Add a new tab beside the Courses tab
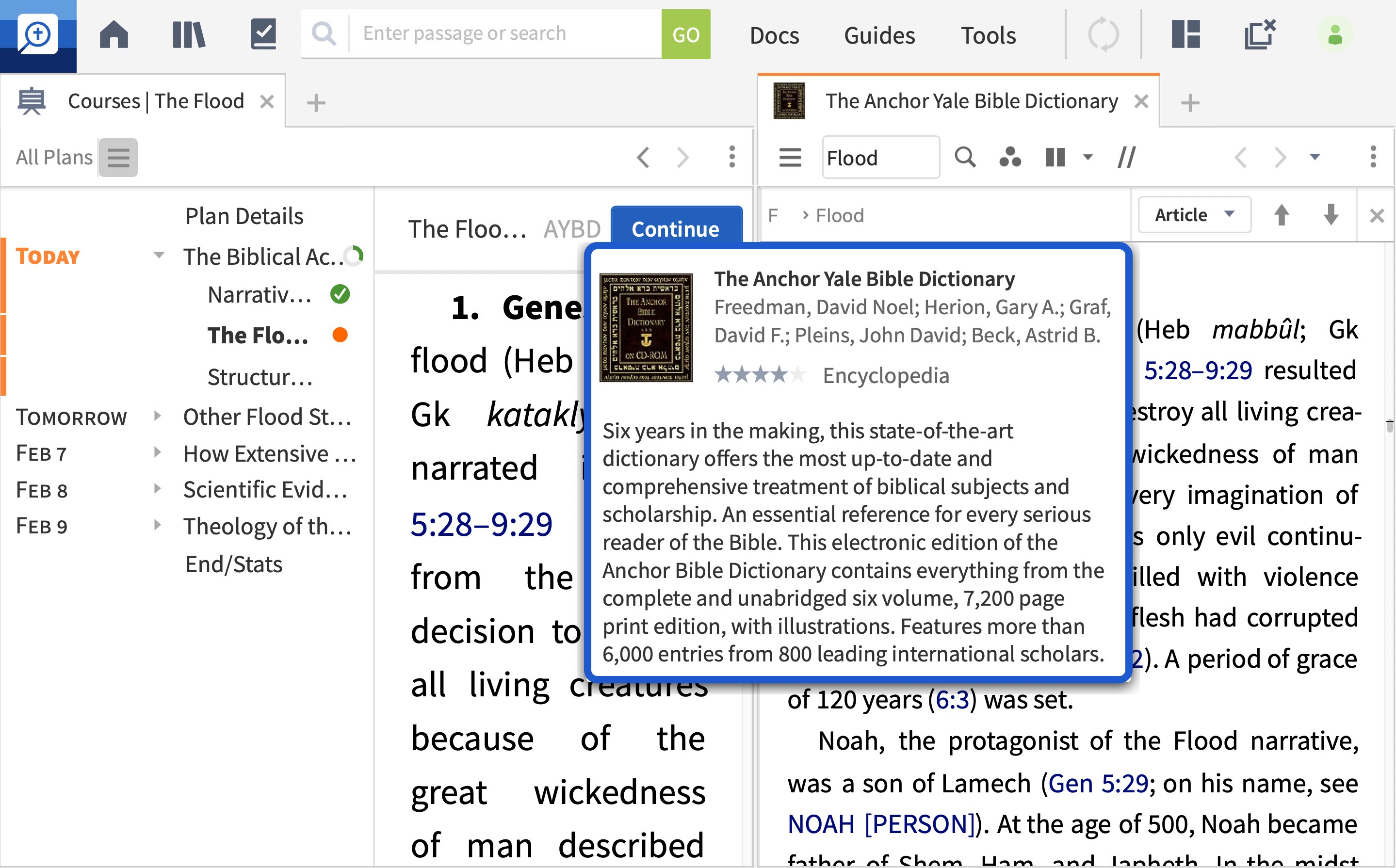This screenshot has width=1396, height=868. click(316, 103)
